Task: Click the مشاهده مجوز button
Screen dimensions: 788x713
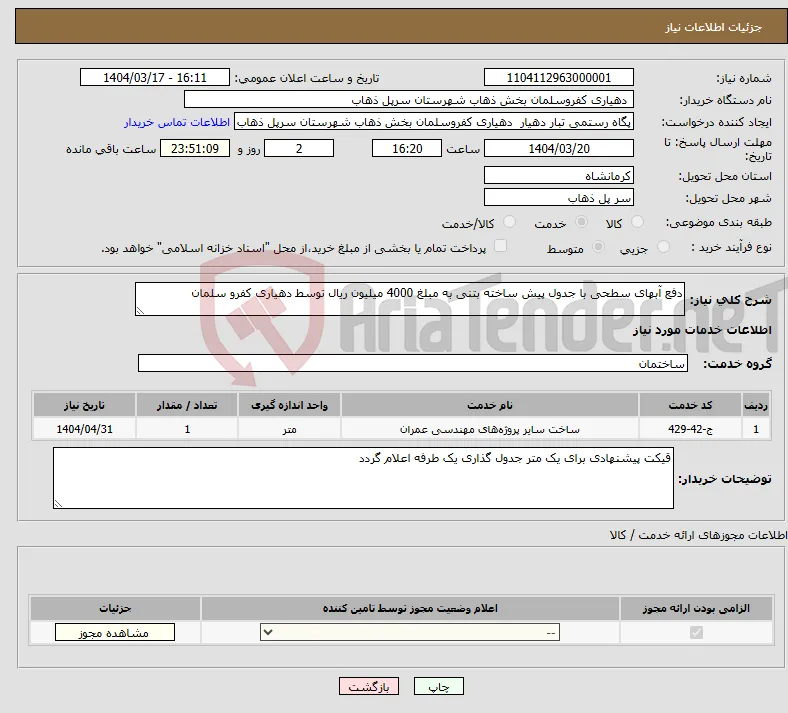Action: [115, 632]
